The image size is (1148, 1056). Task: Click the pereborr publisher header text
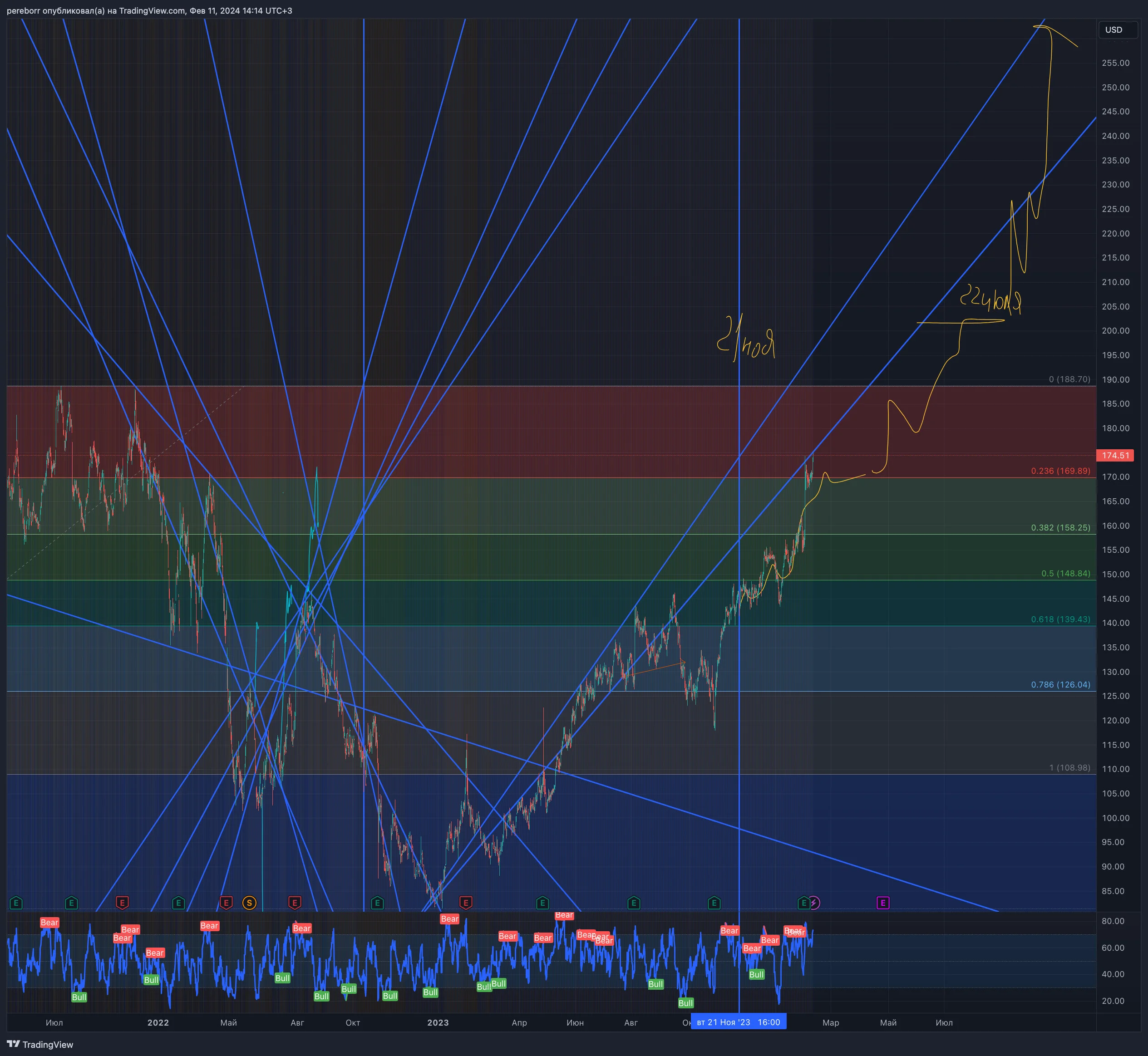[x=149, y=10]
